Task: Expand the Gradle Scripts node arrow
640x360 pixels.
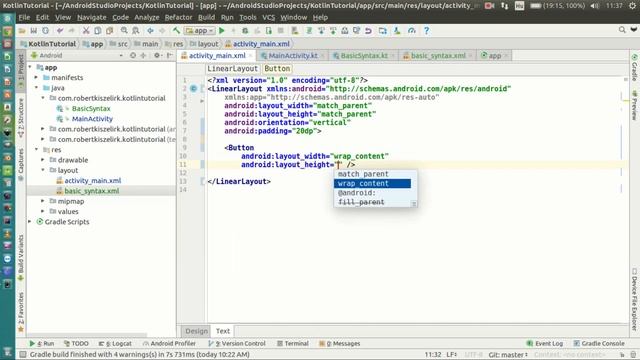Action: click(x=30, y=222)
